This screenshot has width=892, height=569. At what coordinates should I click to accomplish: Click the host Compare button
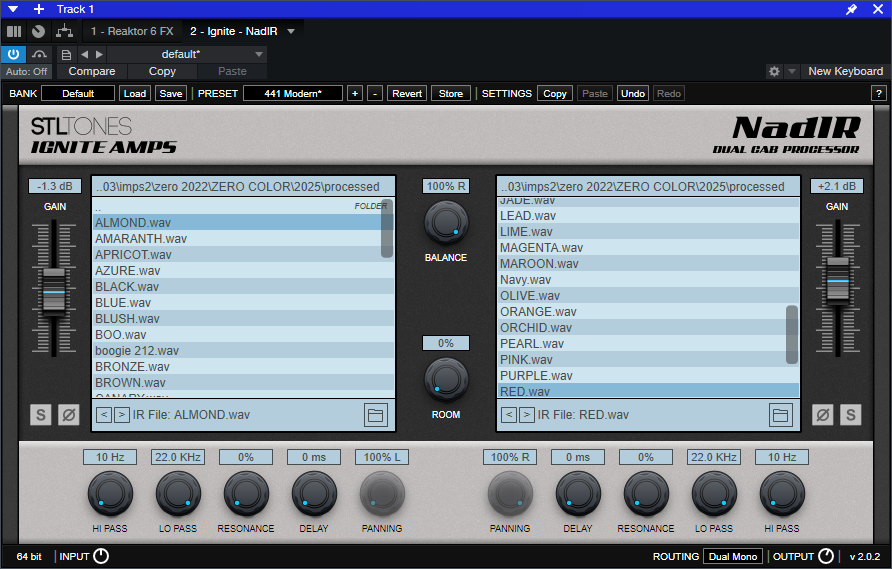coord(92,72)
